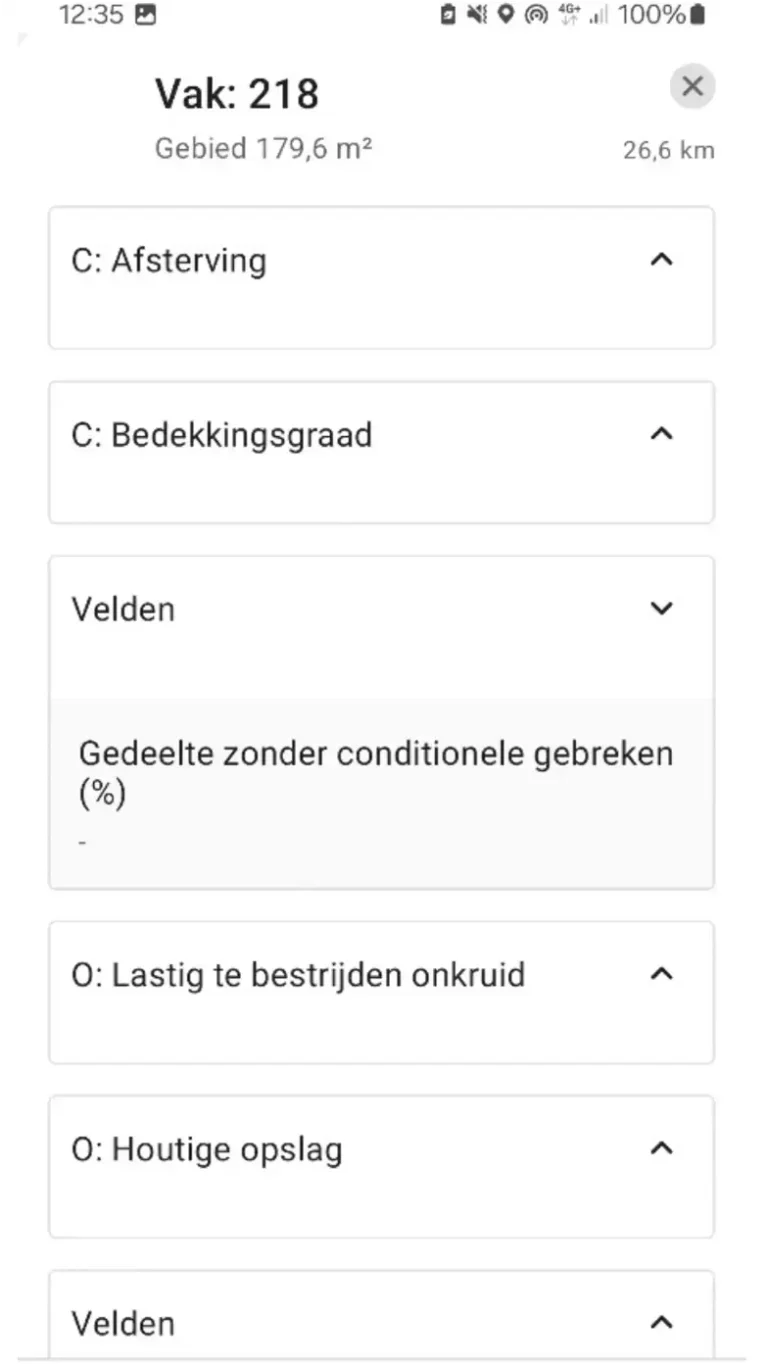Expand C: Afsterving chevron
Viewport: 768px width, 1364px height.
pyautogui.click(x=661, y=260)
